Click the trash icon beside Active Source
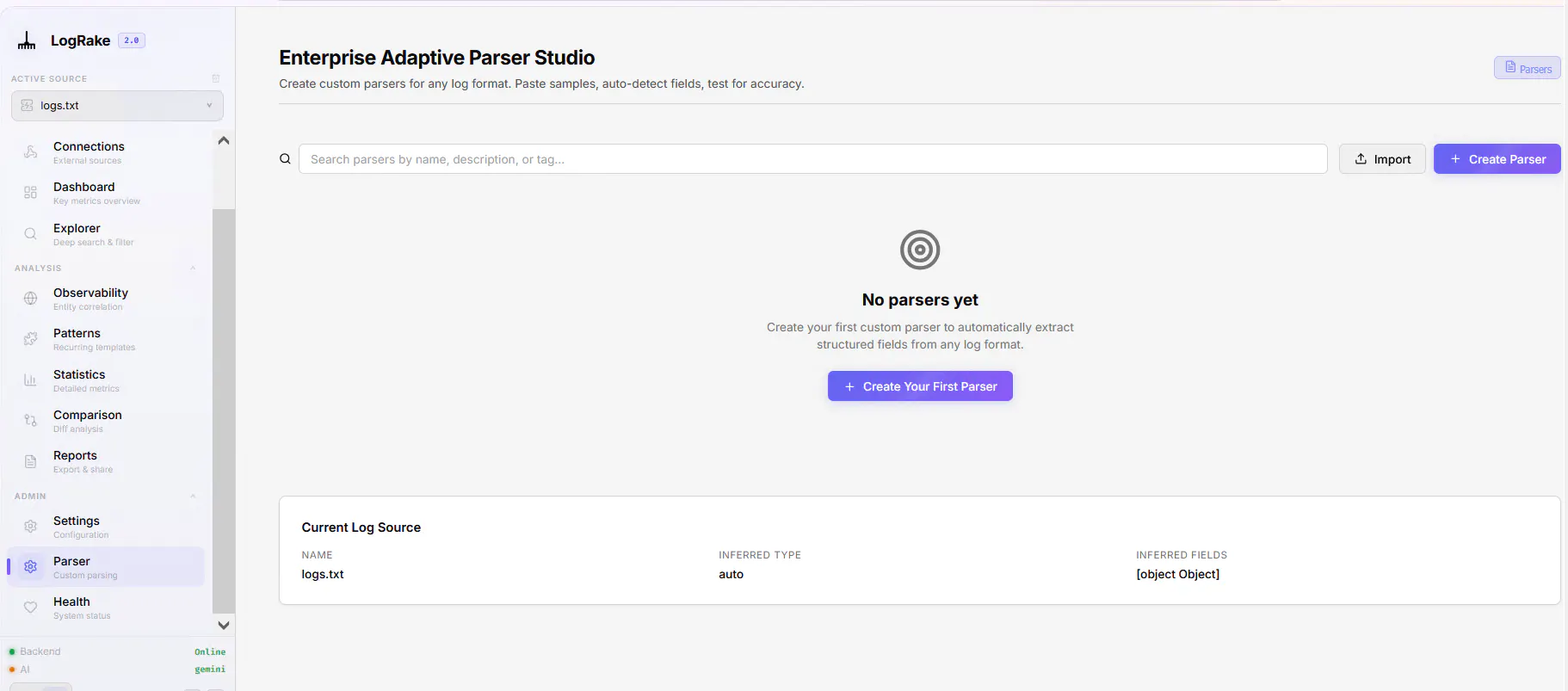 pos(216,78)
